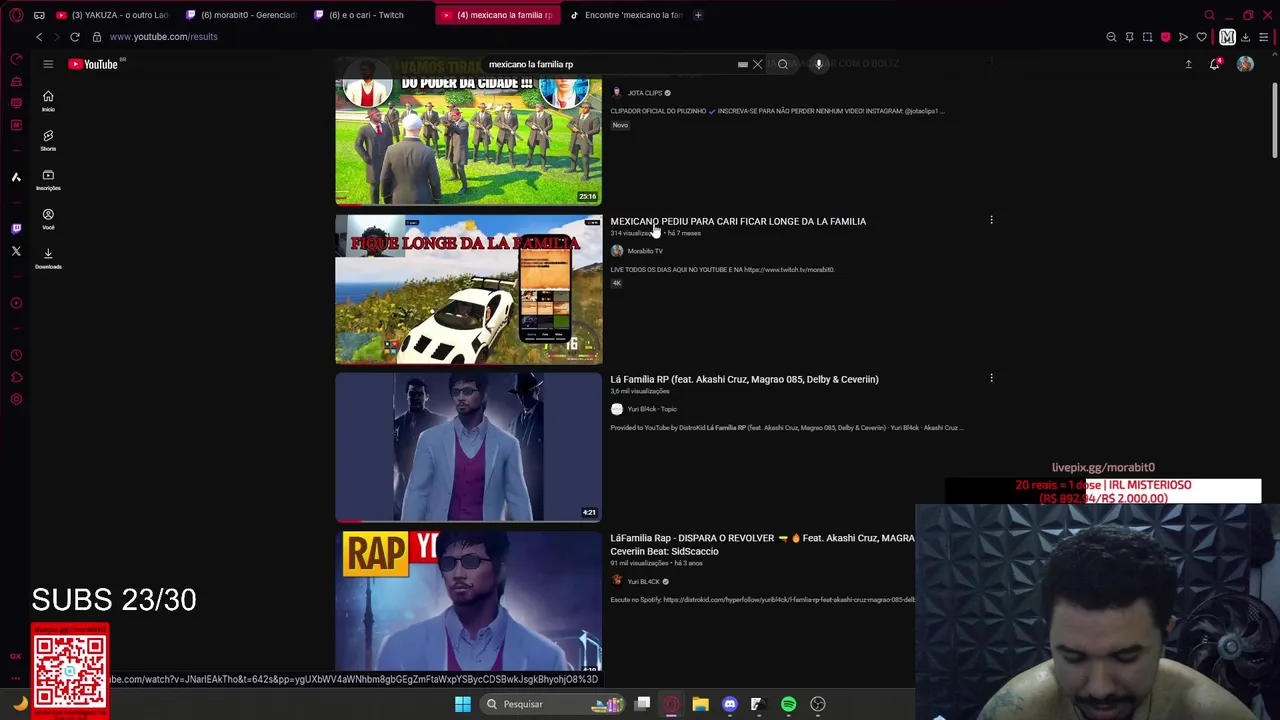The width and height of the screenshot is (1280, 720).
Task: Open Opera sidebar settings gear
Action: 16,399
